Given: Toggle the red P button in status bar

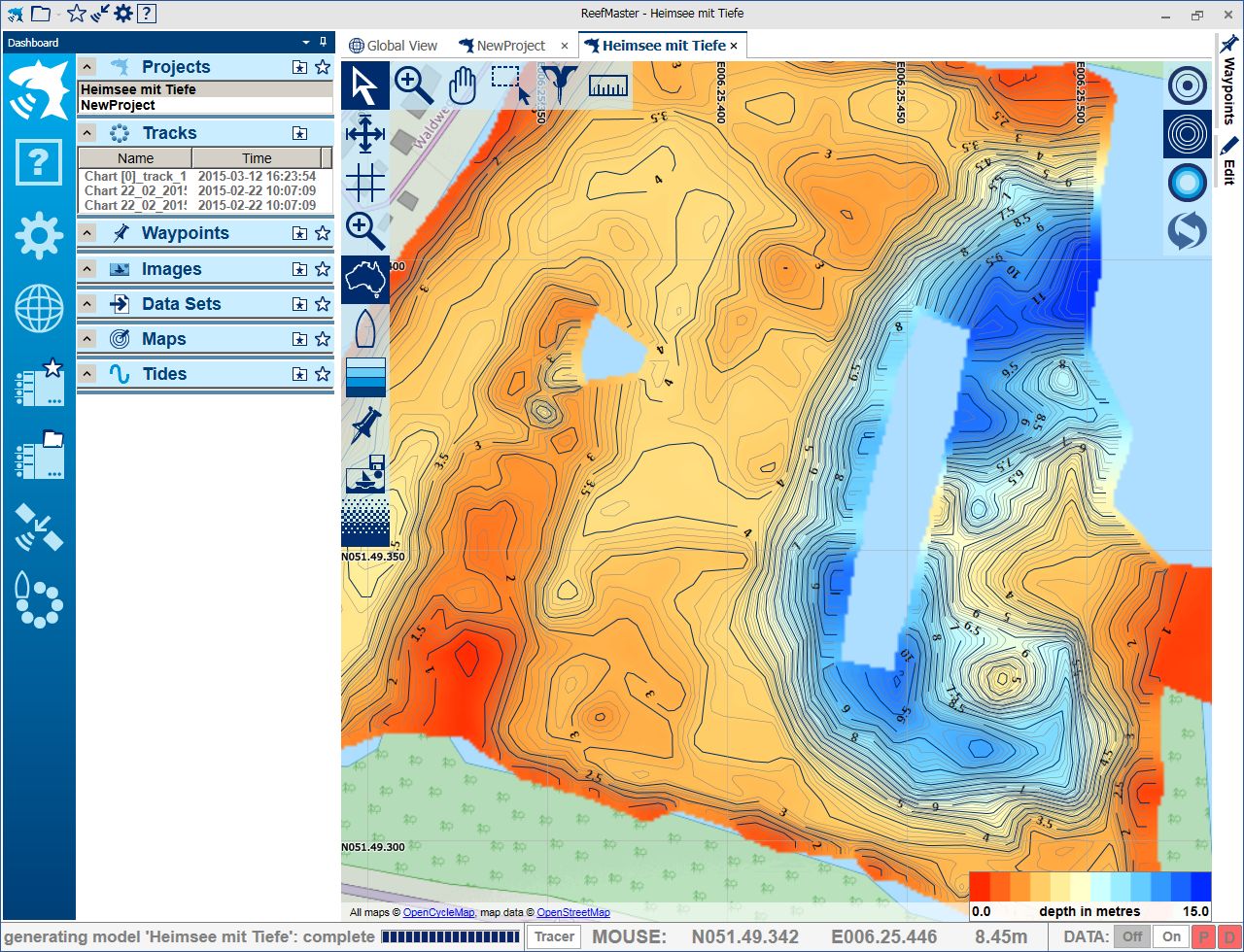Looking at the screenshot, I should click(x=1203, y=936).
